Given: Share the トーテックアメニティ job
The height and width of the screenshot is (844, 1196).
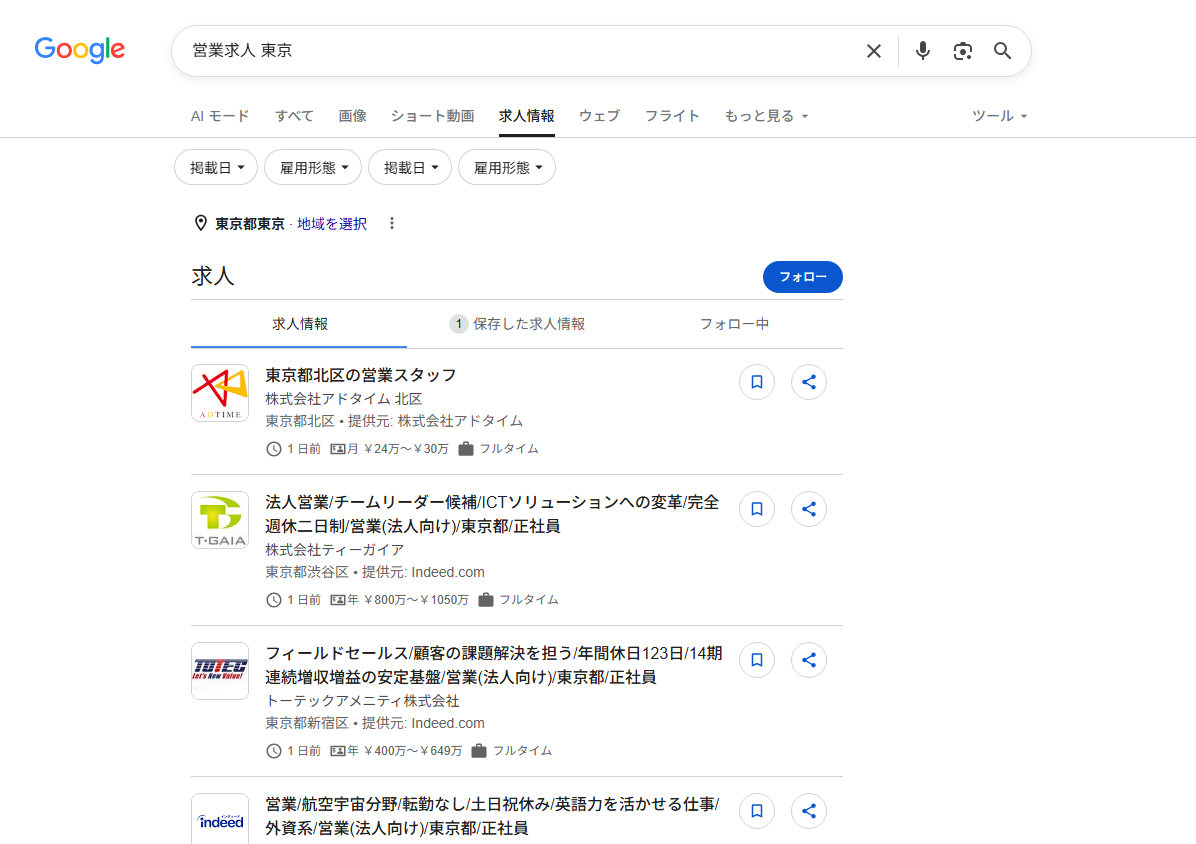Looking at the screenshot, I should click(x=809, y=659).
